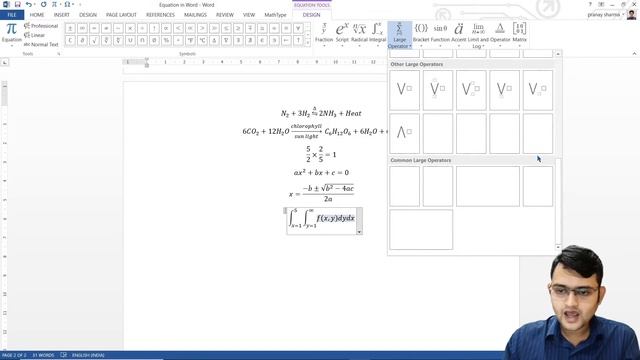Open the Limit and Log dropdown
Viewport: 640px width, 360px height.
click(x=478, y=36)
